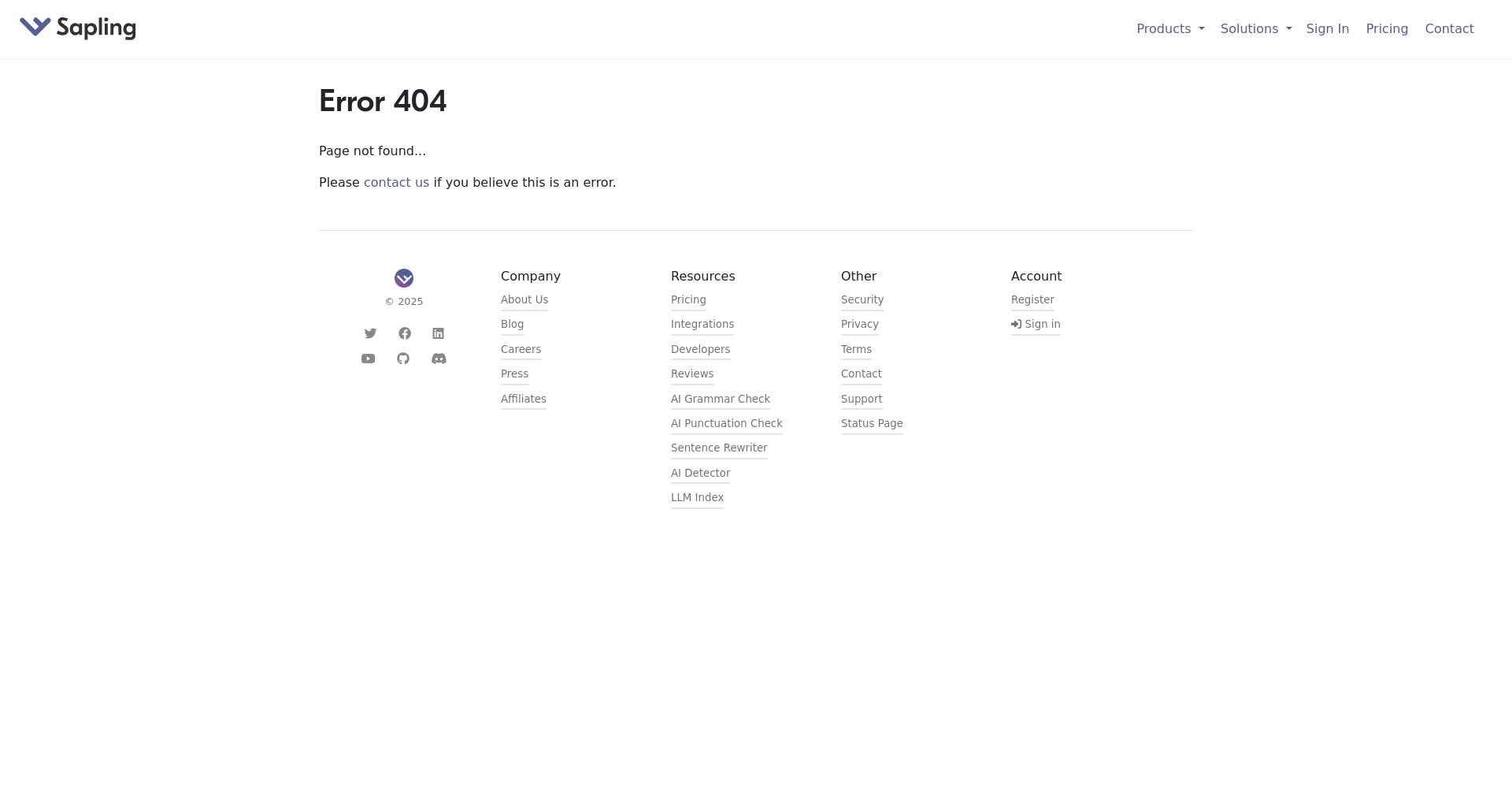This screenshot has width=1512, height=788.
Task: Open the Sentence Rewriter resource link
Action: pyautogui.click(x=719, y=448)
